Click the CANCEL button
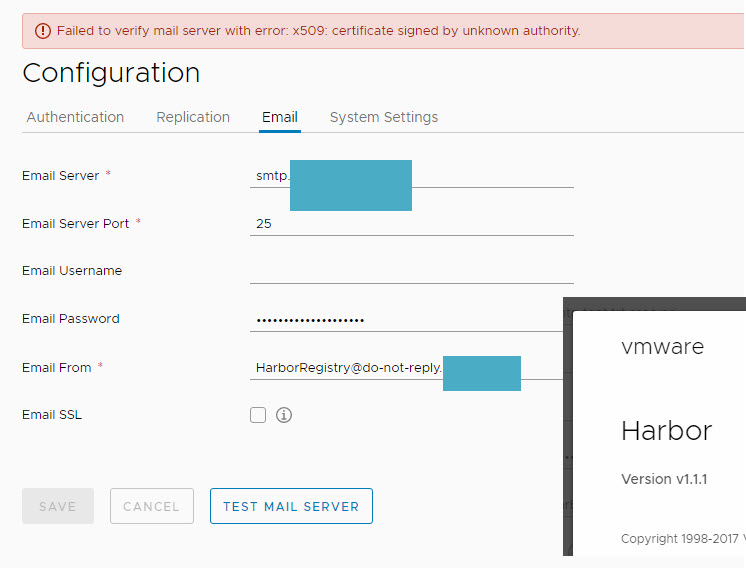 pos(152,506)
